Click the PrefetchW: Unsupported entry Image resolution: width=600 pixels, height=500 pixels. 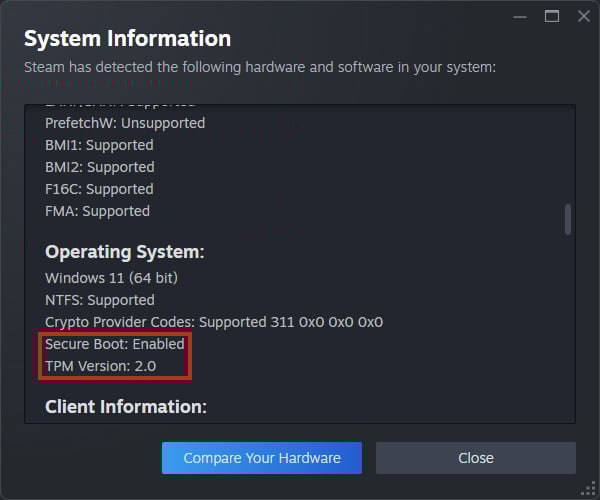click(x=125, y=123)
